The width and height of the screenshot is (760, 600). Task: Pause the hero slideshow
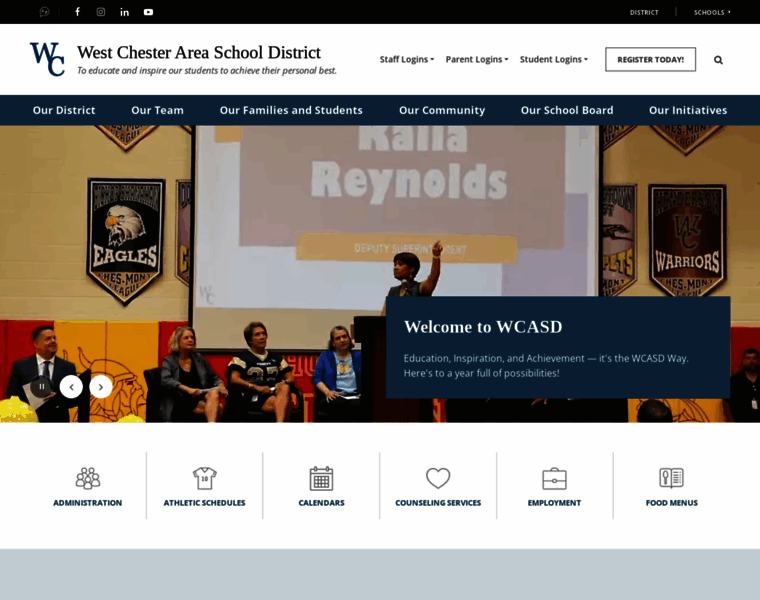(42, 386)
